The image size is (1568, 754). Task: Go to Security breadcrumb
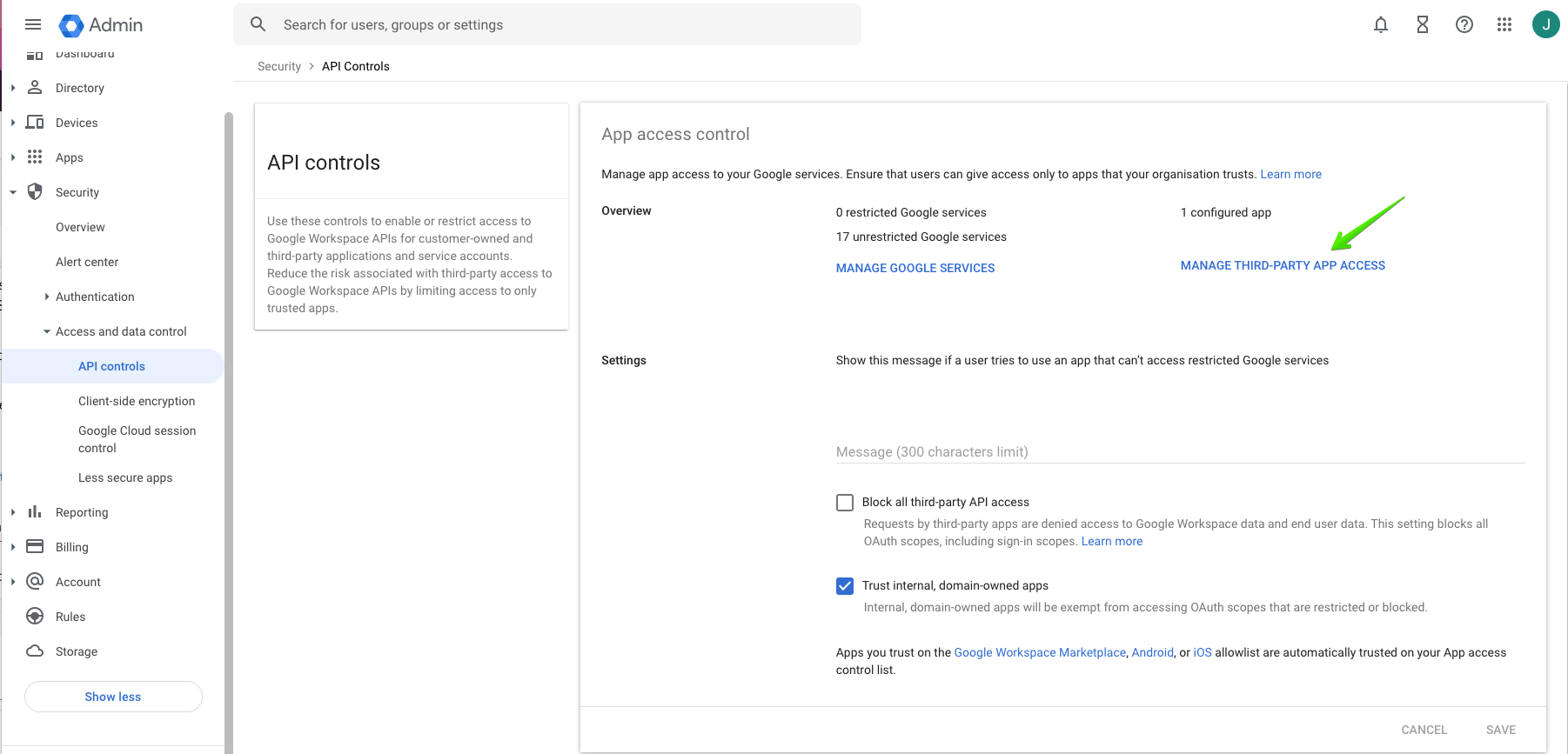[x=278, y=66]
